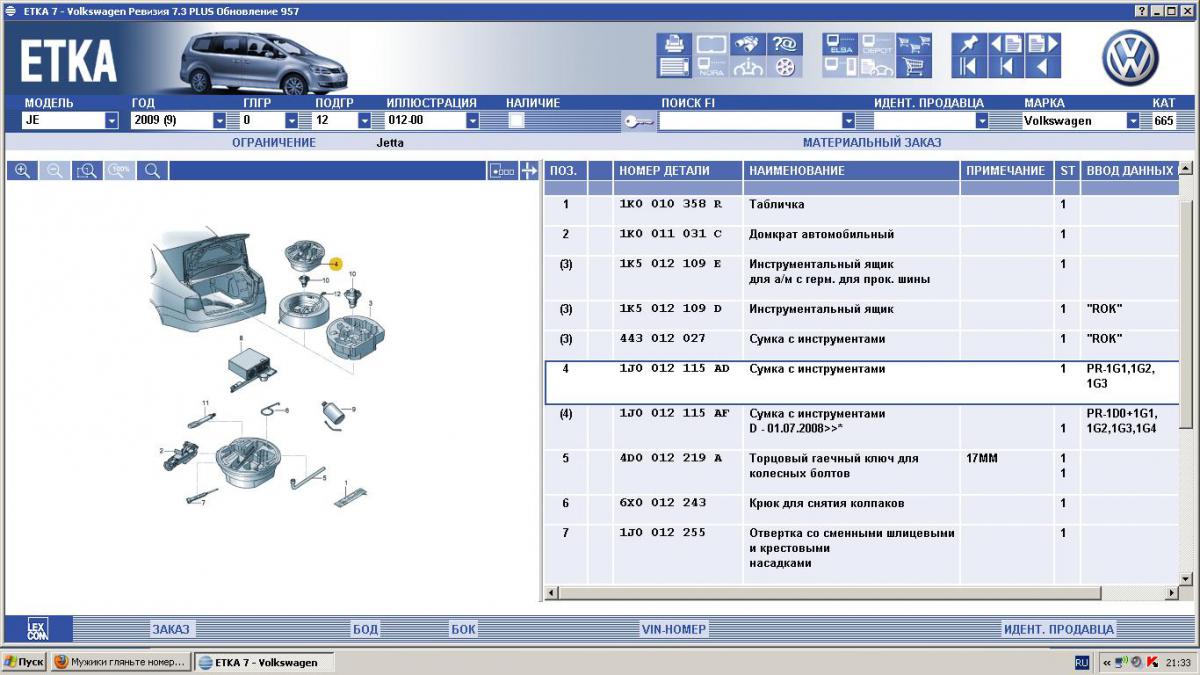
Task: Zoom out of the illustration
Action: tap(55, 171)
